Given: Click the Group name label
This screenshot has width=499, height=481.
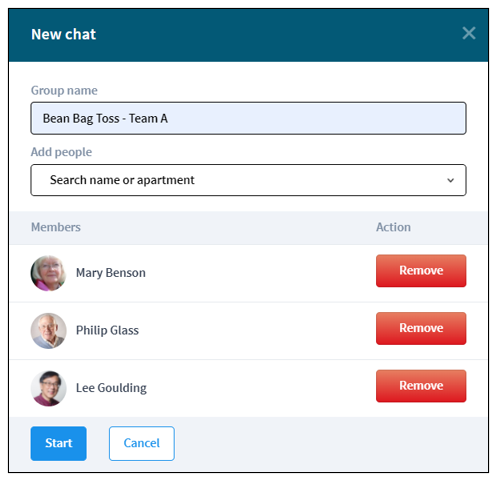Looking at the screenshot, I should pyautogui.click(x=64, y=90).
